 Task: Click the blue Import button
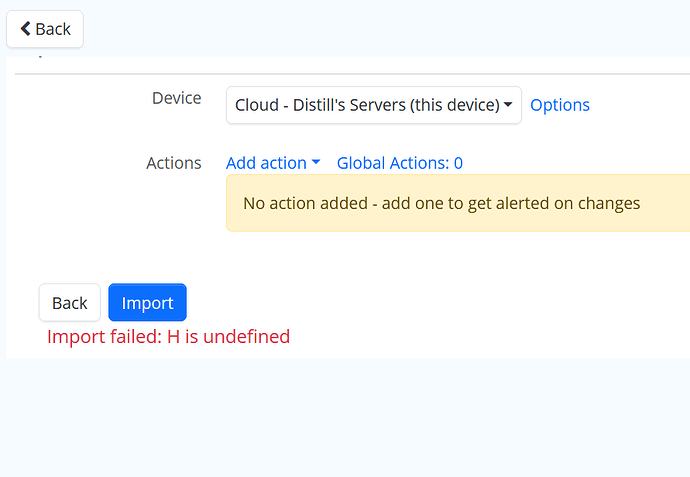[147, 303]
